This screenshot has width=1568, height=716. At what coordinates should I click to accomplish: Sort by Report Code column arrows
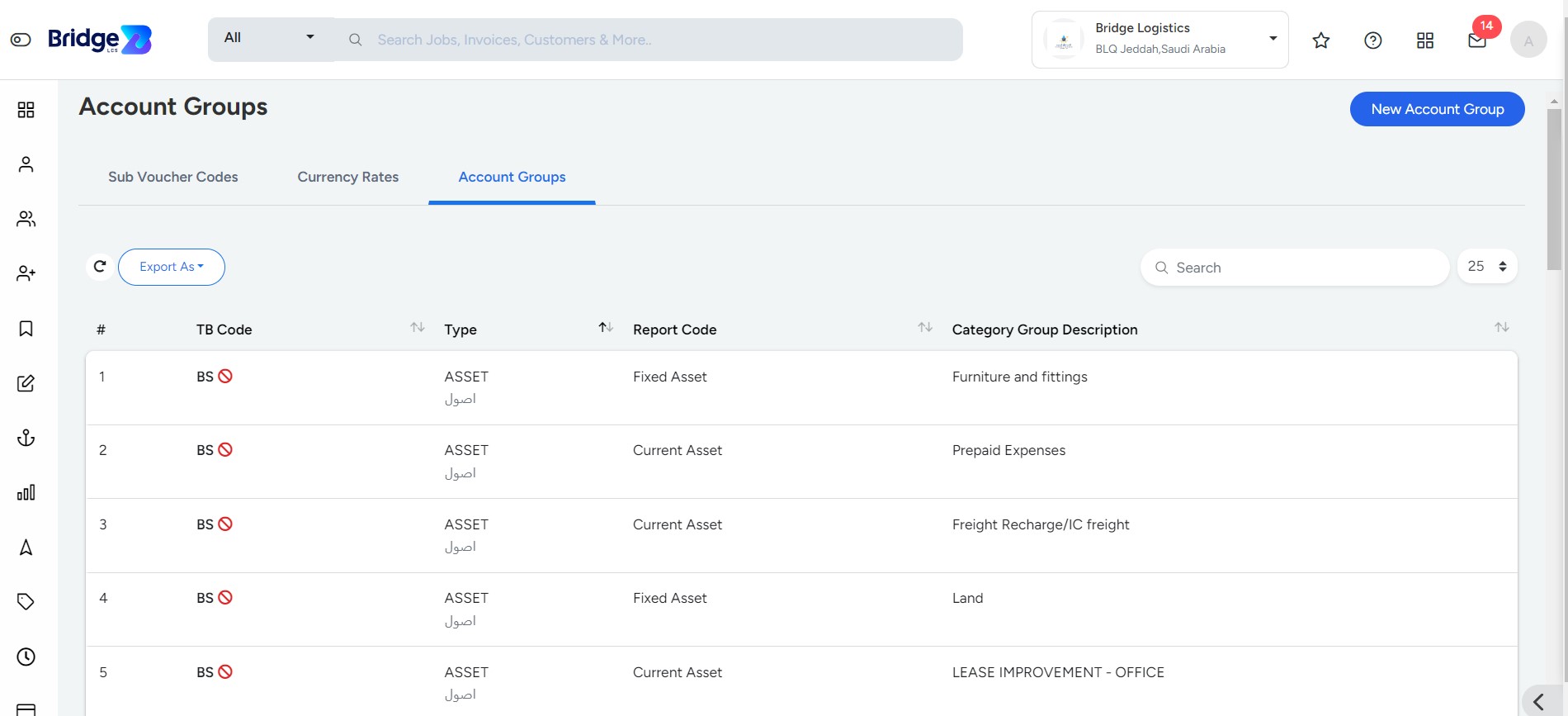pos(925,328)
